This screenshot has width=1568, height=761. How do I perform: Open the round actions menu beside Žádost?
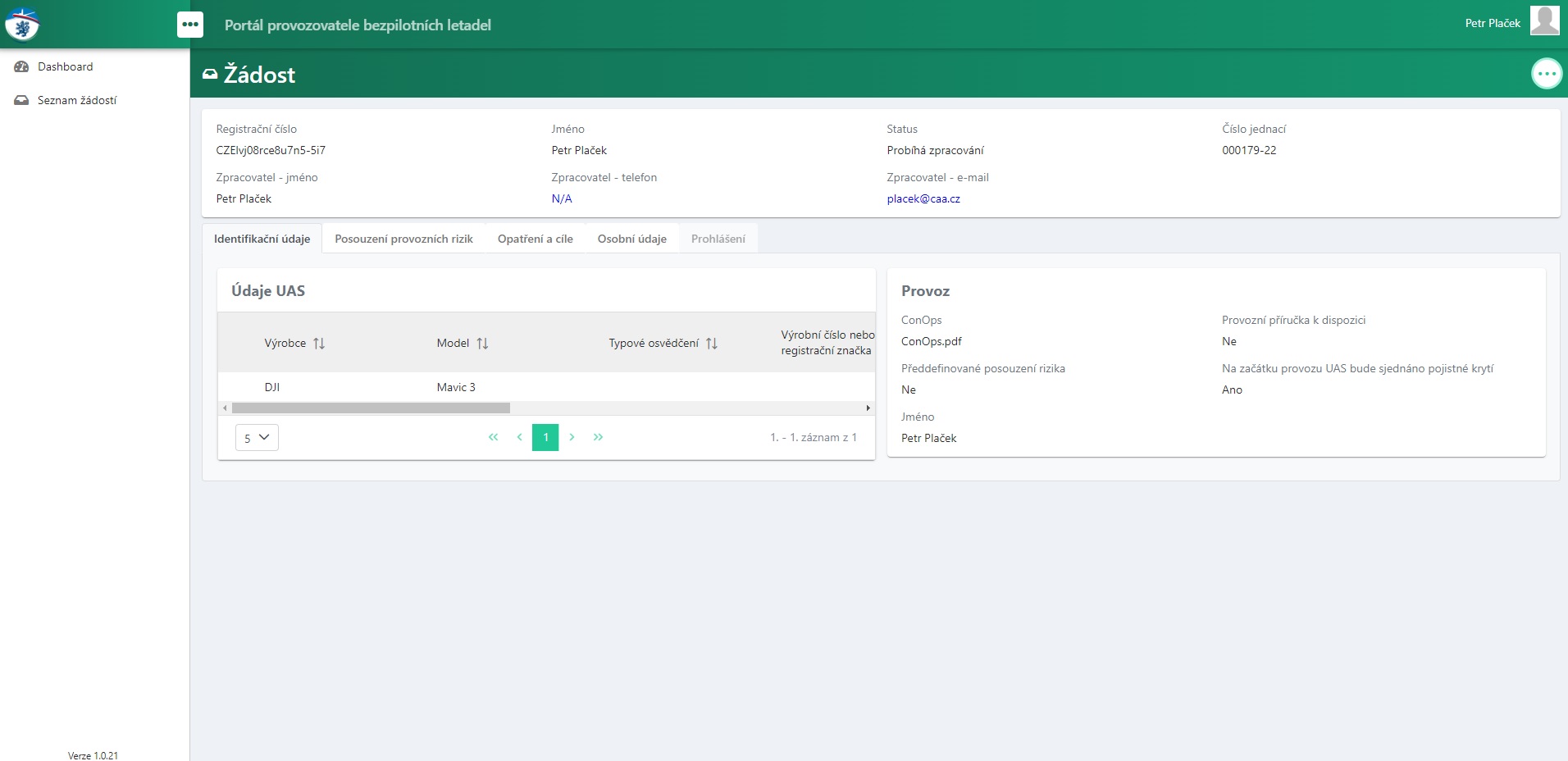pyautogui.click(x=1547, y=74)
